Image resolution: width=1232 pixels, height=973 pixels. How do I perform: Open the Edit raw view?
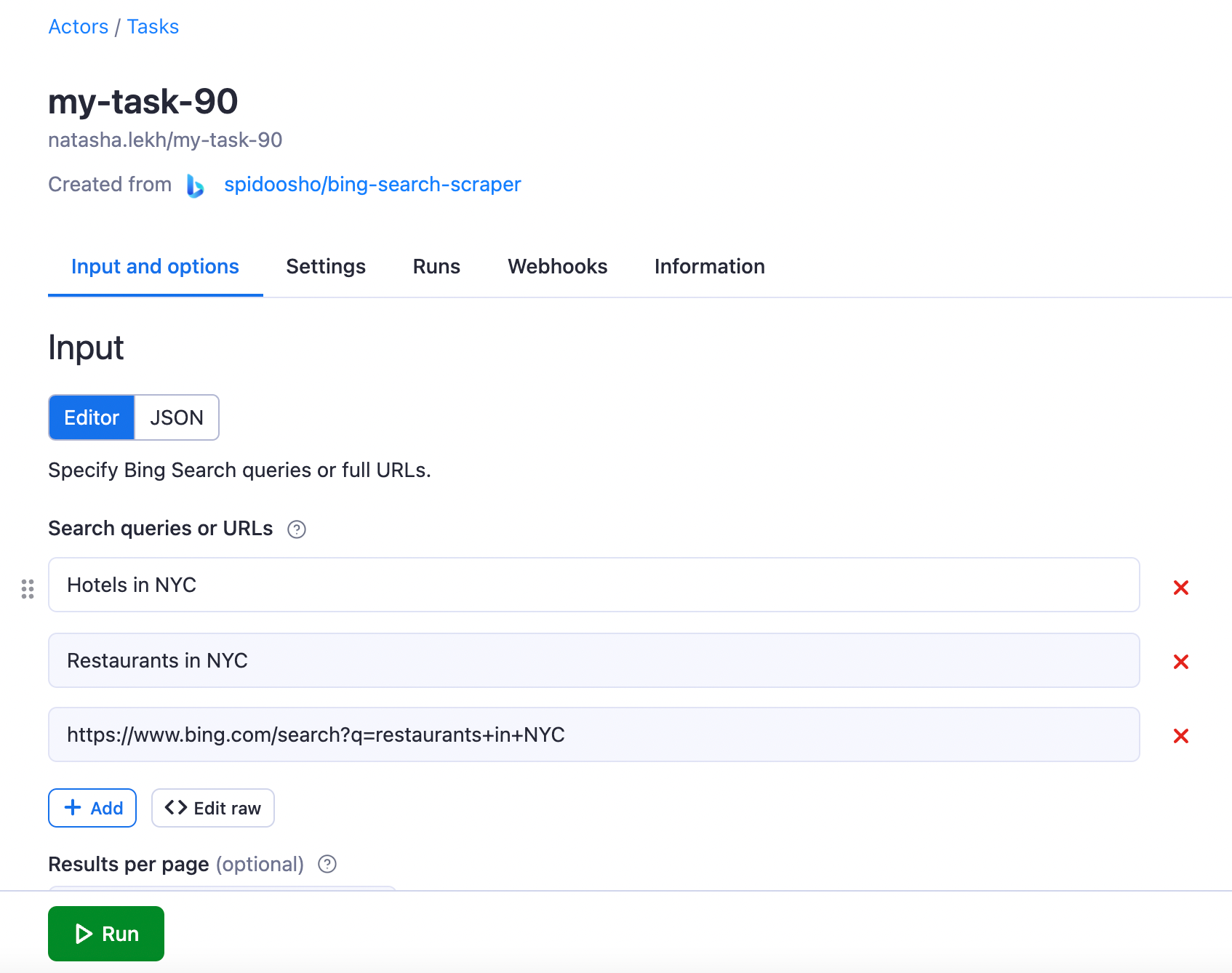coord(213,808)
